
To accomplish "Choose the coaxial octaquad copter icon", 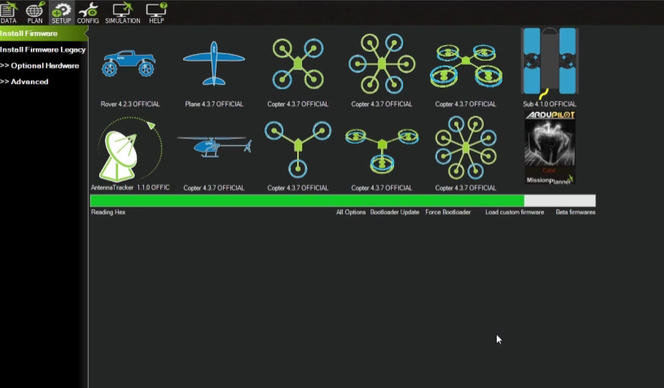I will point(466,65).
